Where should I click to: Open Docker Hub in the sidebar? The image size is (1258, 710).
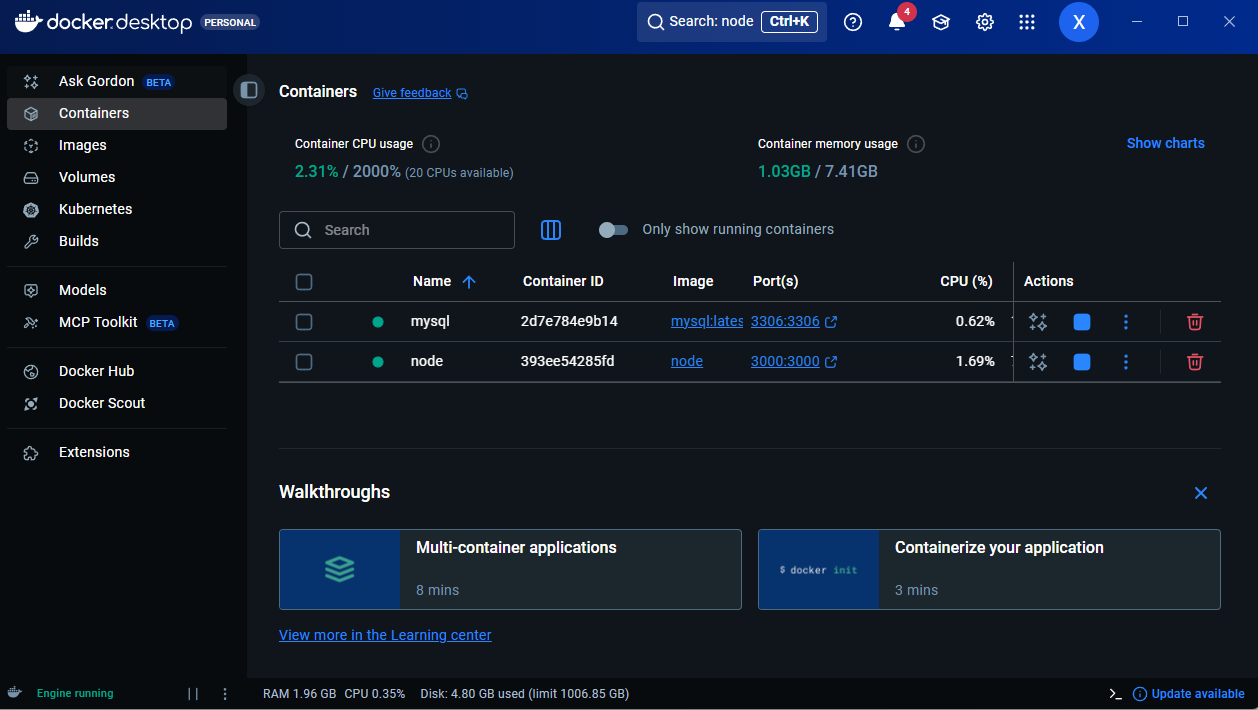pyautogui.click(x=117, y=371)
